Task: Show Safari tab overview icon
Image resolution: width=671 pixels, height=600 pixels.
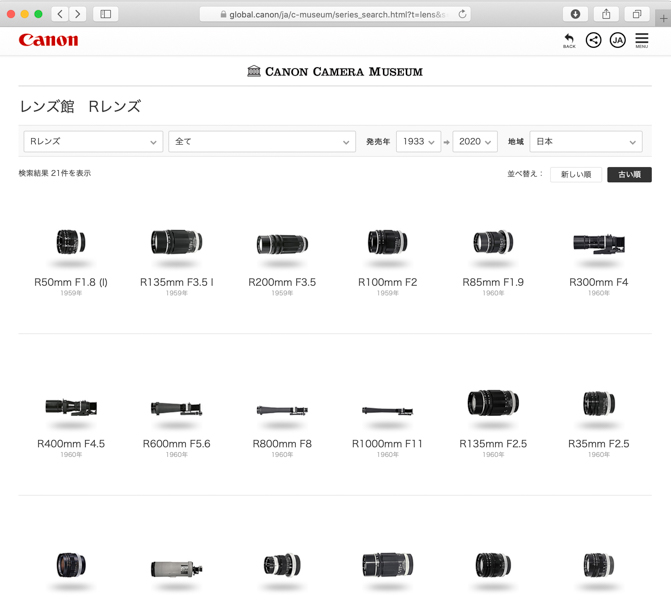Action: pyautogui.click(x=637, y=14)
